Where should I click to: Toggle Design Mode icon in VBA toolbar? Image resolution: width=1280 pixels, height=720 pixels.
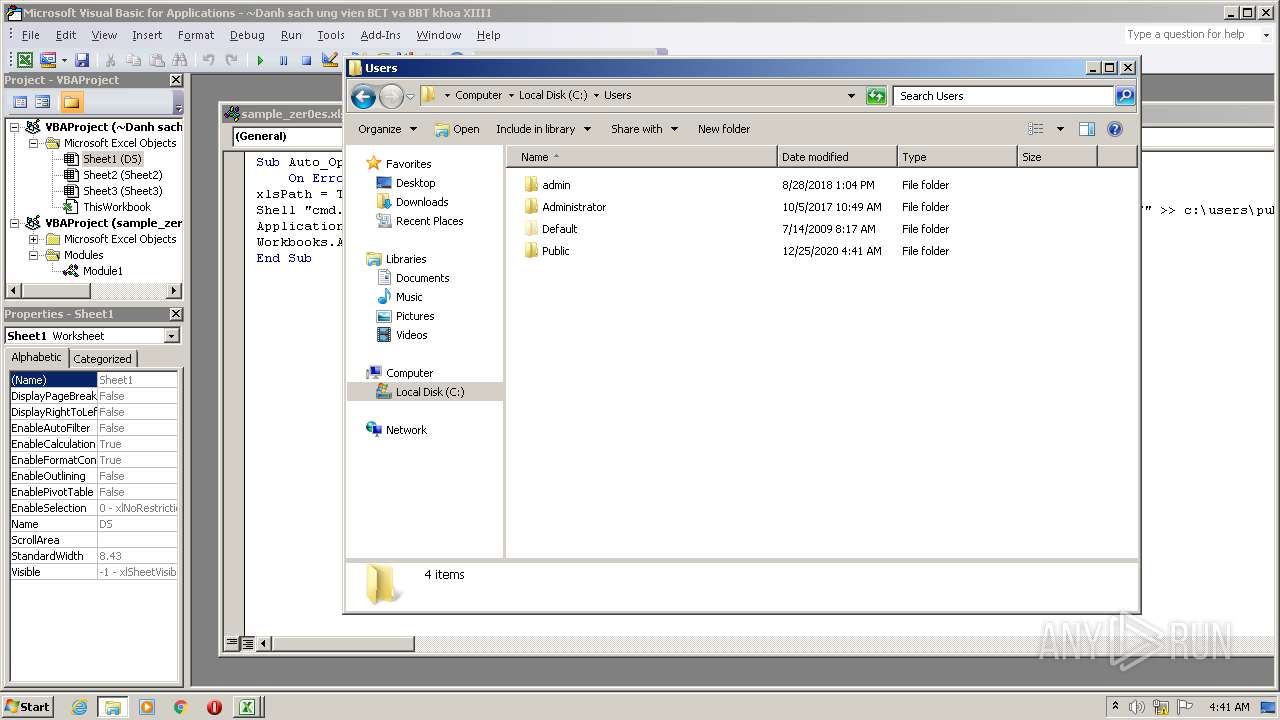(x=330, y=60)
